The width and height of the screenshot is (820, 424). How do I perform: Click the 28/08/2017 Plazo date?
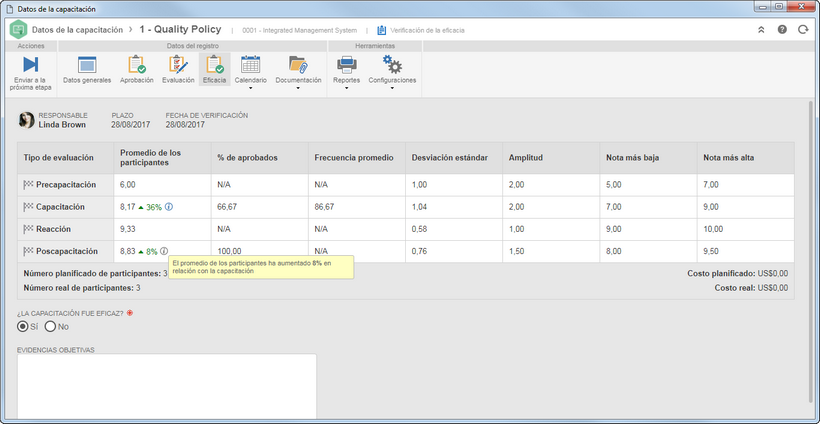click(x=131, y=125)
